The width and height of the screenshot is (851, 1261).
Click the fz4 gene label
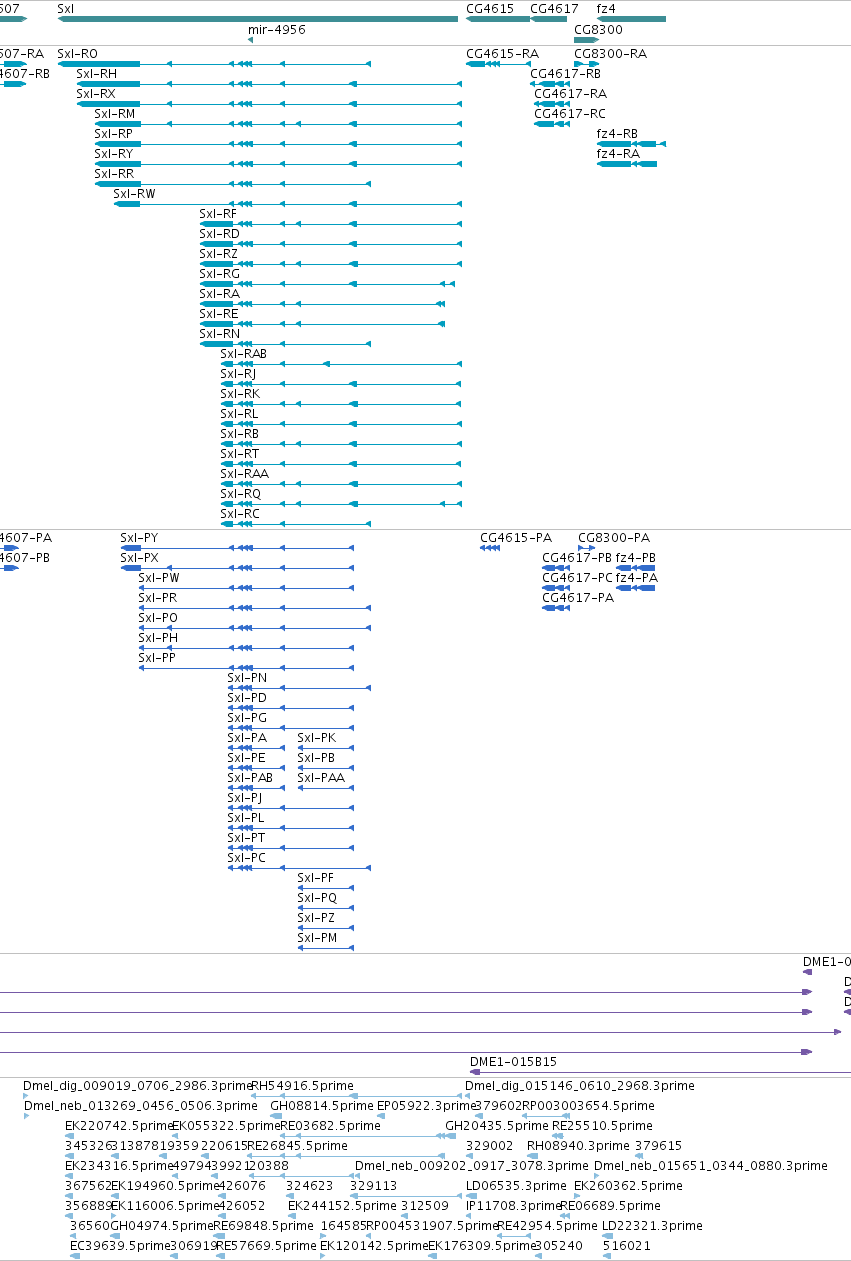[606, 8]
